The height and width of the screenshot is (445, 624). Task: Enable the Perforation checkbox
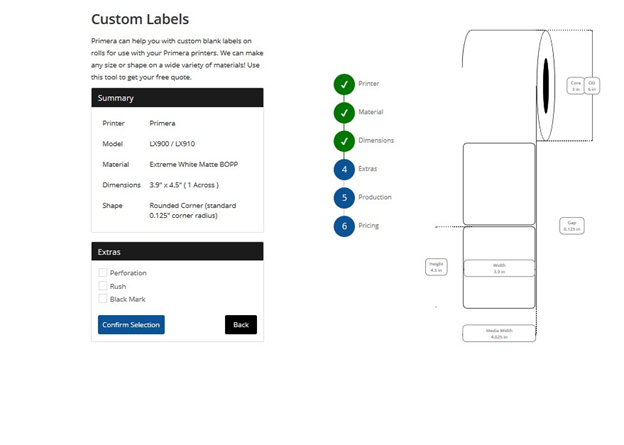coord(103,273)
